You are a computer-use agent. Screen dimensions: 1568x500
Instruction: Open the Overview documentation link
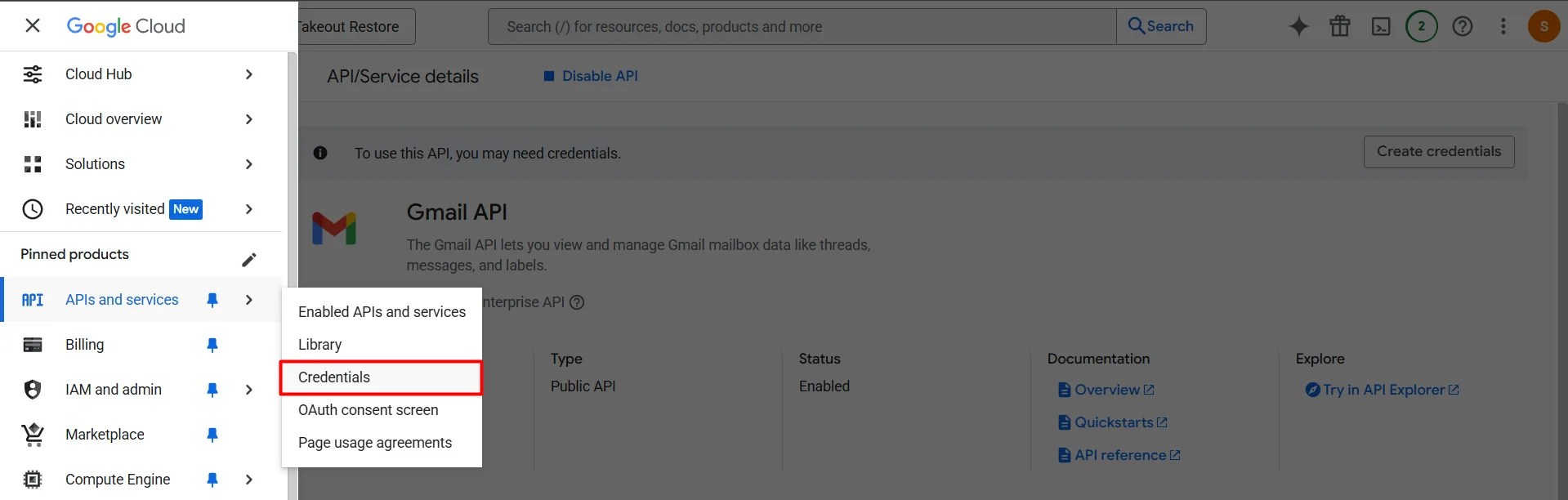tap(1106, 390)
